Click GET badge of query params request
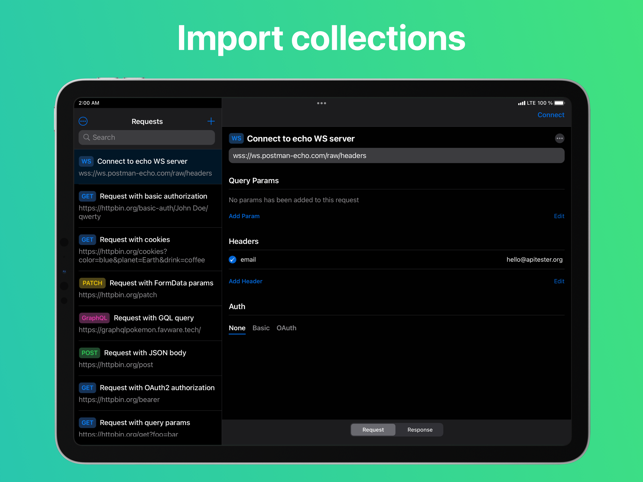The image size is (643, 482). point(87,423)
